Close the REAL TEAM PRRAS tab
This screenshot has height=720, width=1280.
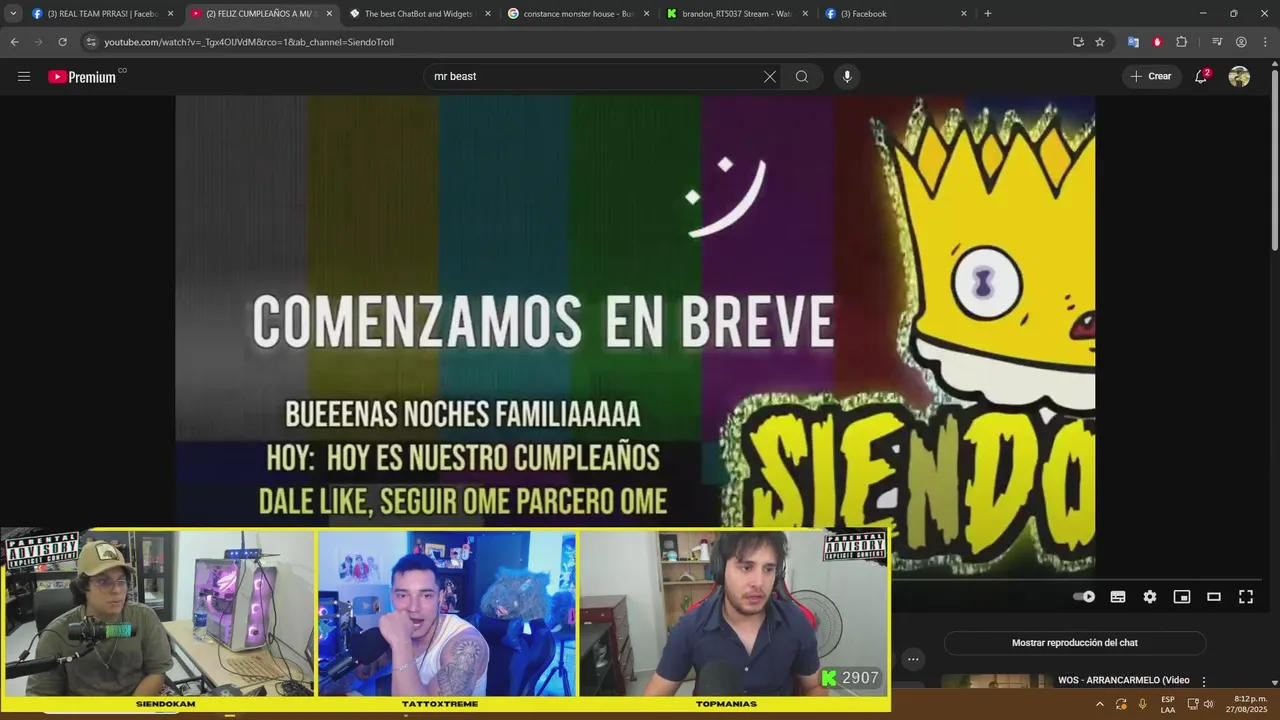(x=170, y=14)
